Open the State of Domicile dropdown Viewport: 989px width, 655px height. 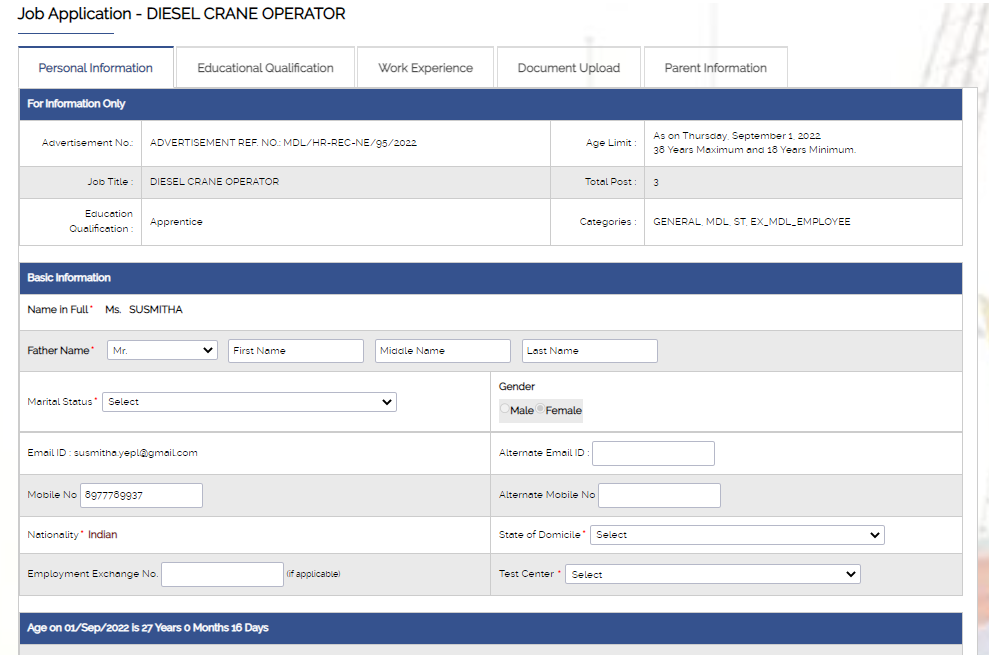click(737, 535)
